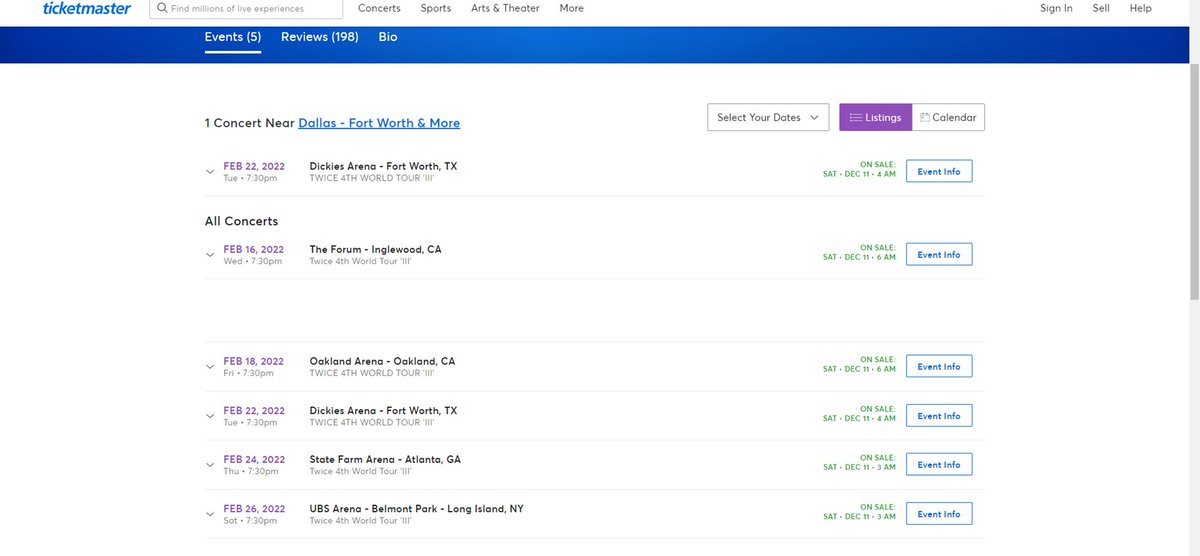This screenshot has height=556, width=1200.
Task: Switch to Listings view
Action: (x=875, y=117)
